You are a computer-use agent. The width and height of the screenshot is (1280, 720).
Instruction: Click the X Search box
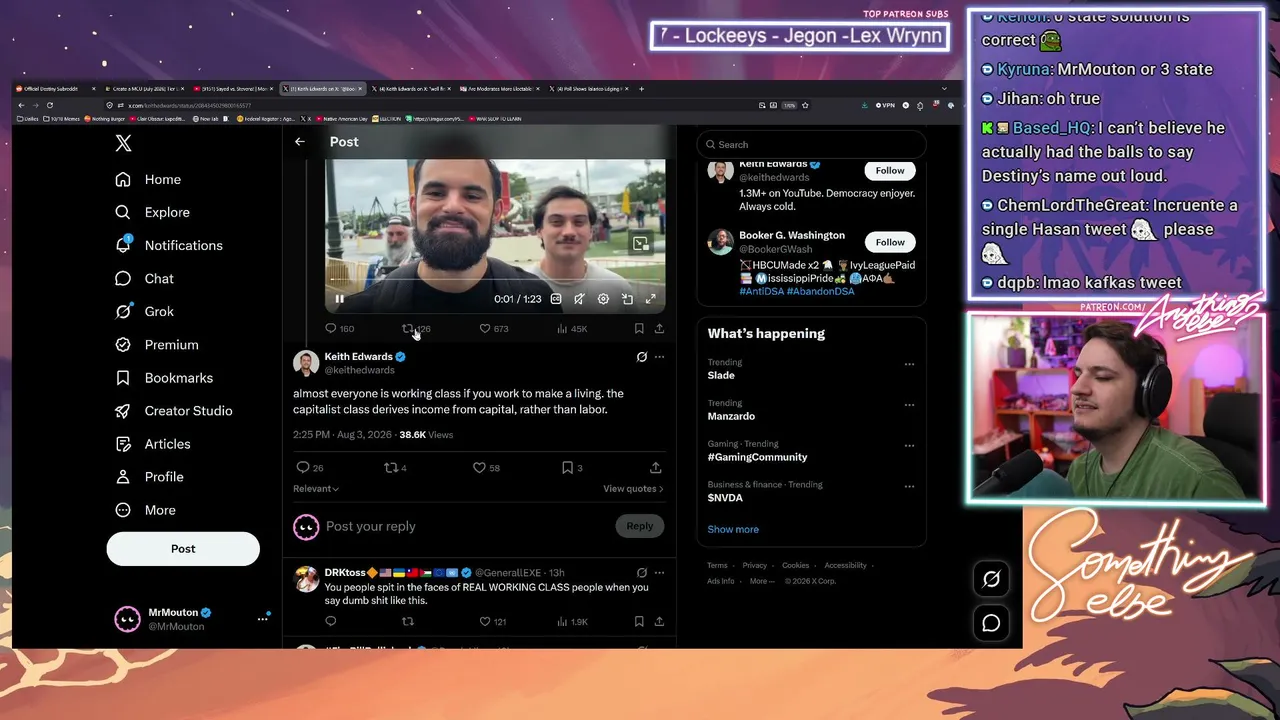[811, 144]
